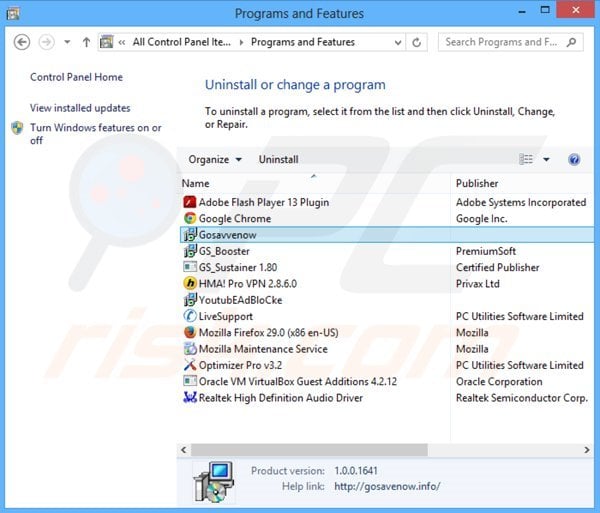Expand the address bar history dropdown

tap(398, 42)
